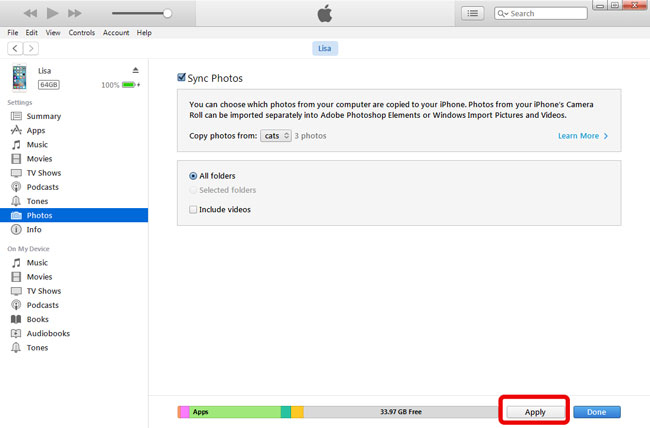
Task: Click the yellow storage bar segment
Action: (297, 412)
